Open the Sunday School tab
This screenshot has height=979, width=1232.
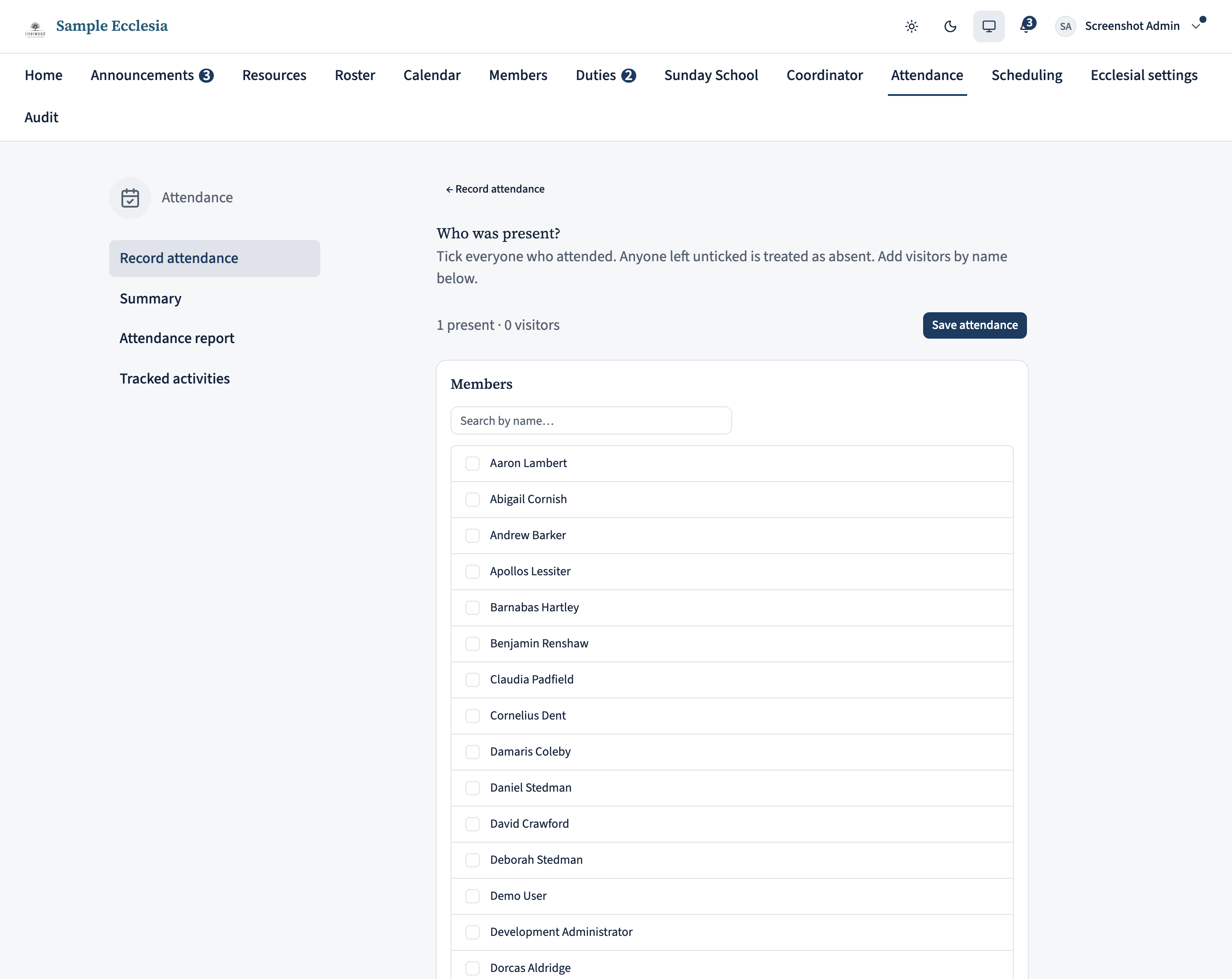[711, 75]
